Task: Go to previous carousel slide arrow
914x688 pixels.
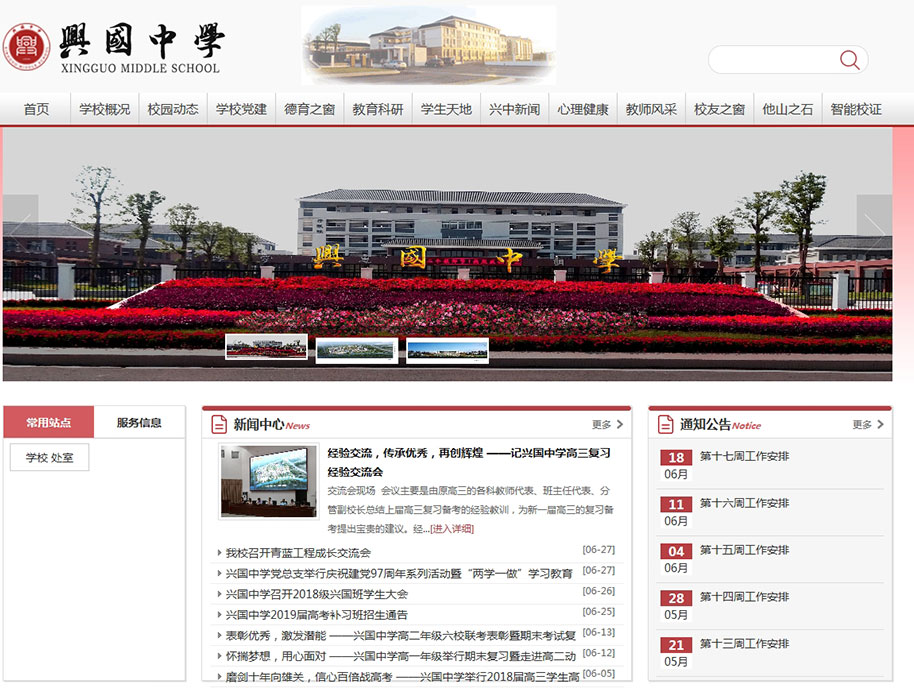Action: coord(20,225)
